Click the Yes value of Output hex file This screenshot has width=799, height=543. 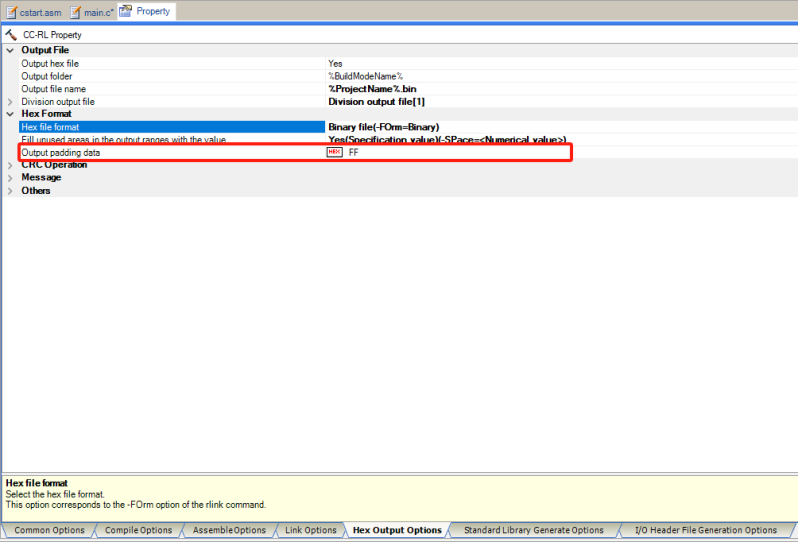coord(335,64)
